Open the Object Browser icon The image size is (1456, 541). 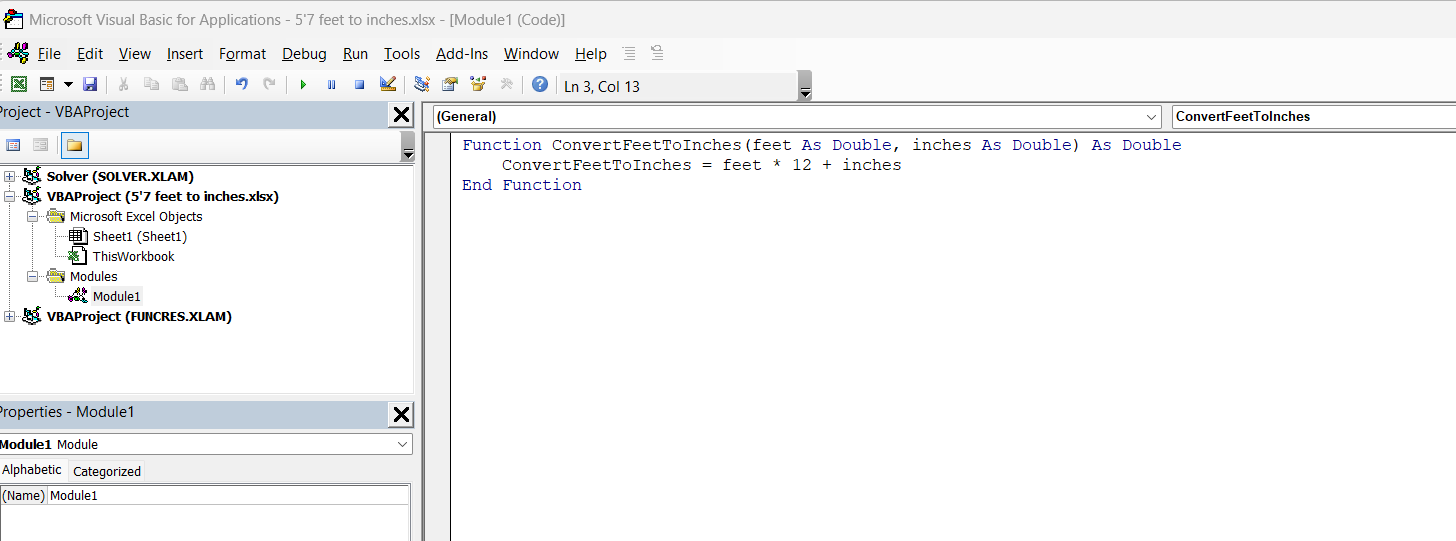click(478, 85)
